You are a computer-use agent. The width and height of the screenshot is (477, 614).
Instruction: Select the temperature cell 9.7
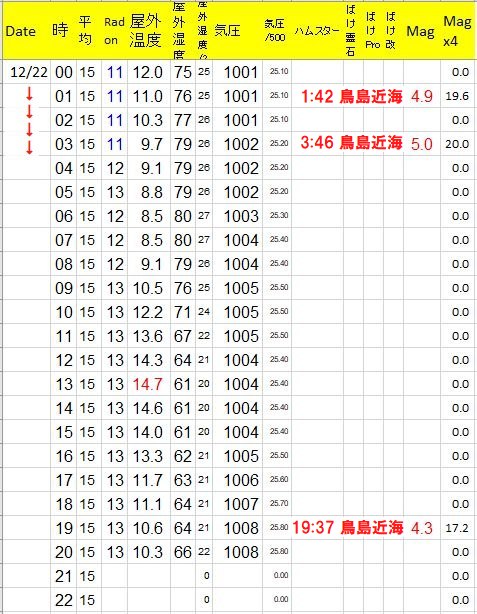151,144
